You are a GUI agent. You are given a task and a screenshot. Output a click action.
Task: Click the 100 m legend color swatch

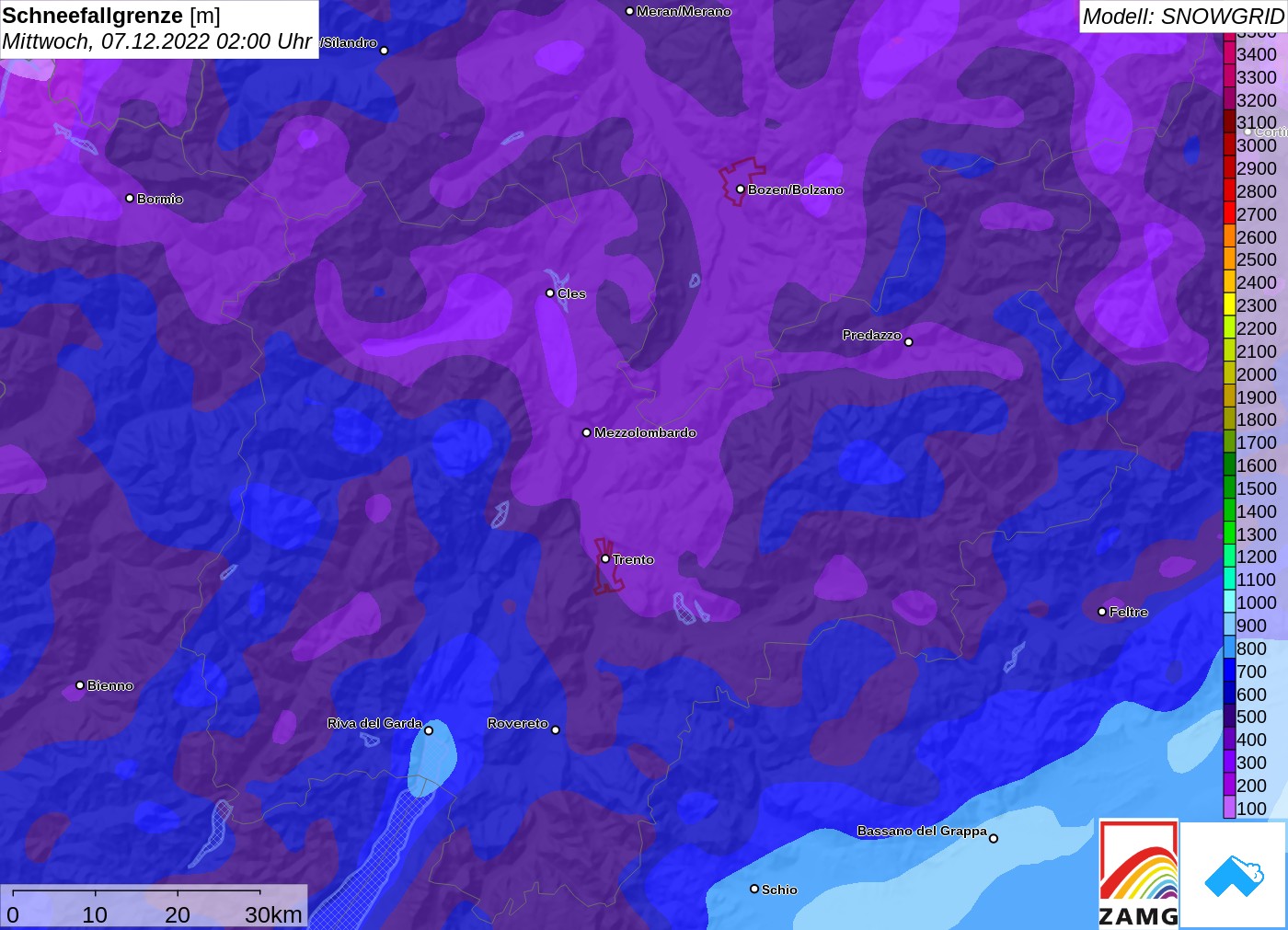coord(1229,808)
